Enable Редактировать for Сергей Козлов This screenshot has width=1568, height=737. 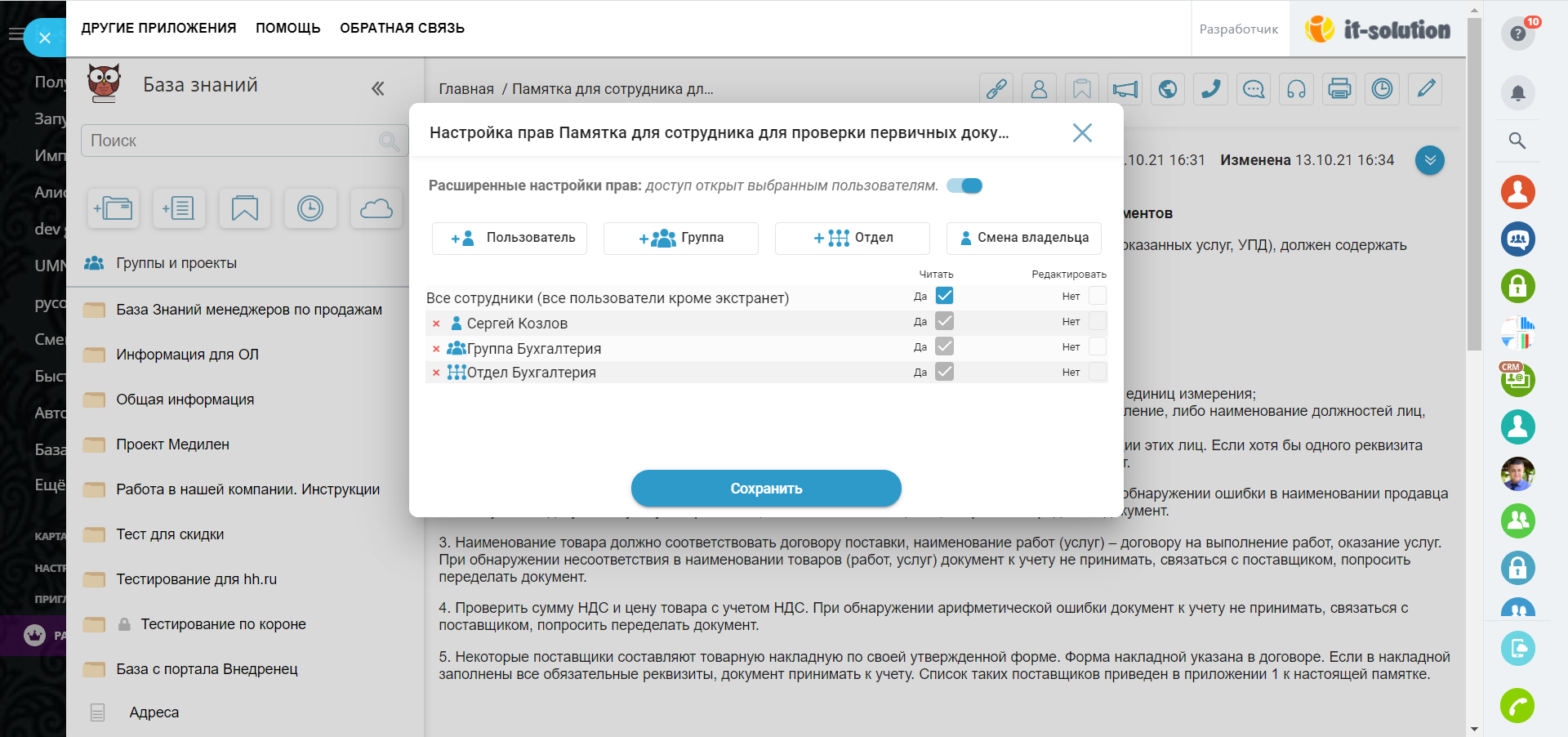[1098, 321]
